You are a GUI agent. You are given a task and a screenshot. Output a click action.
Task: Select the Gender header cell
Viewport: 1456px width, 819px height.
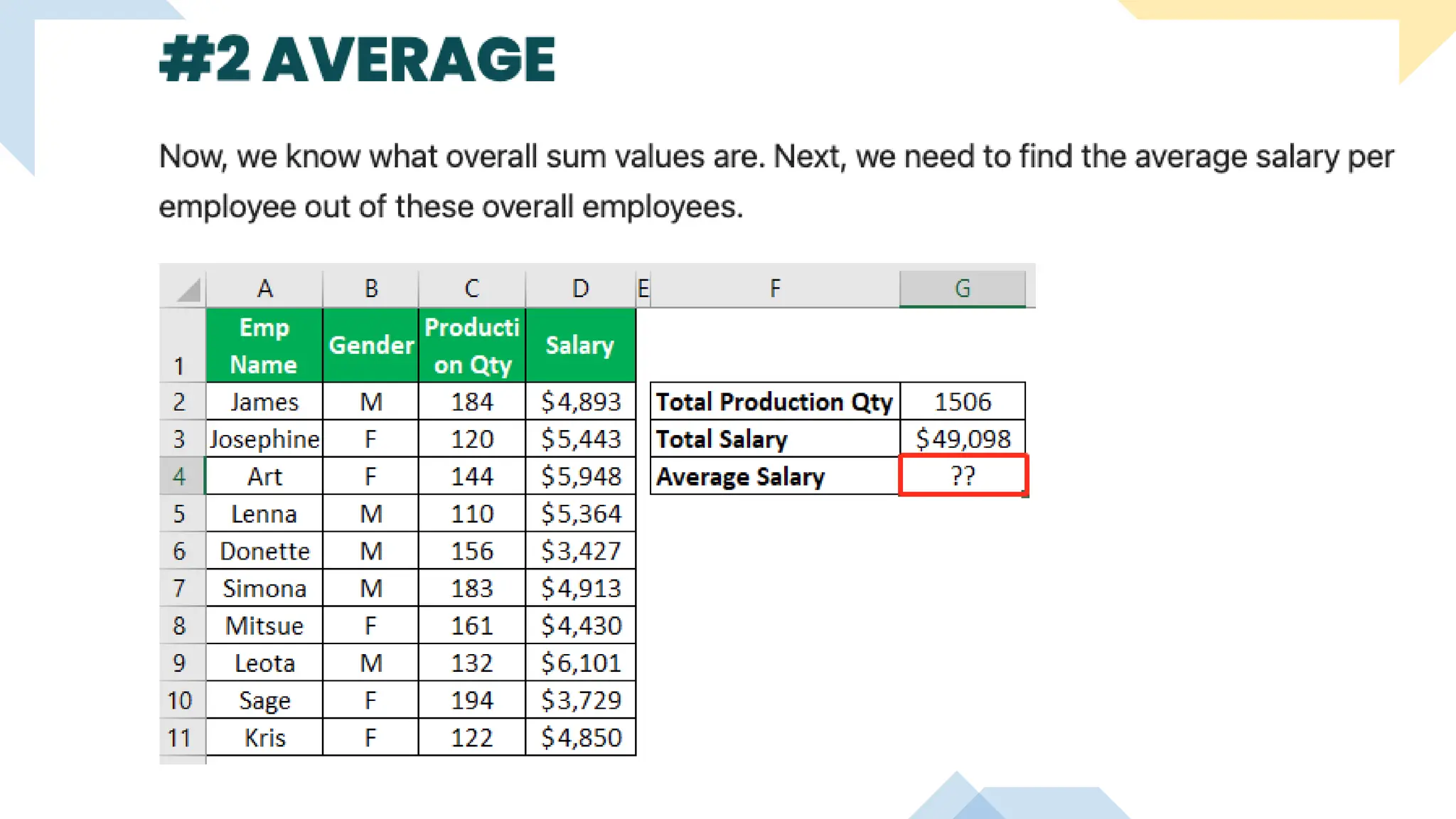[371, 346]
